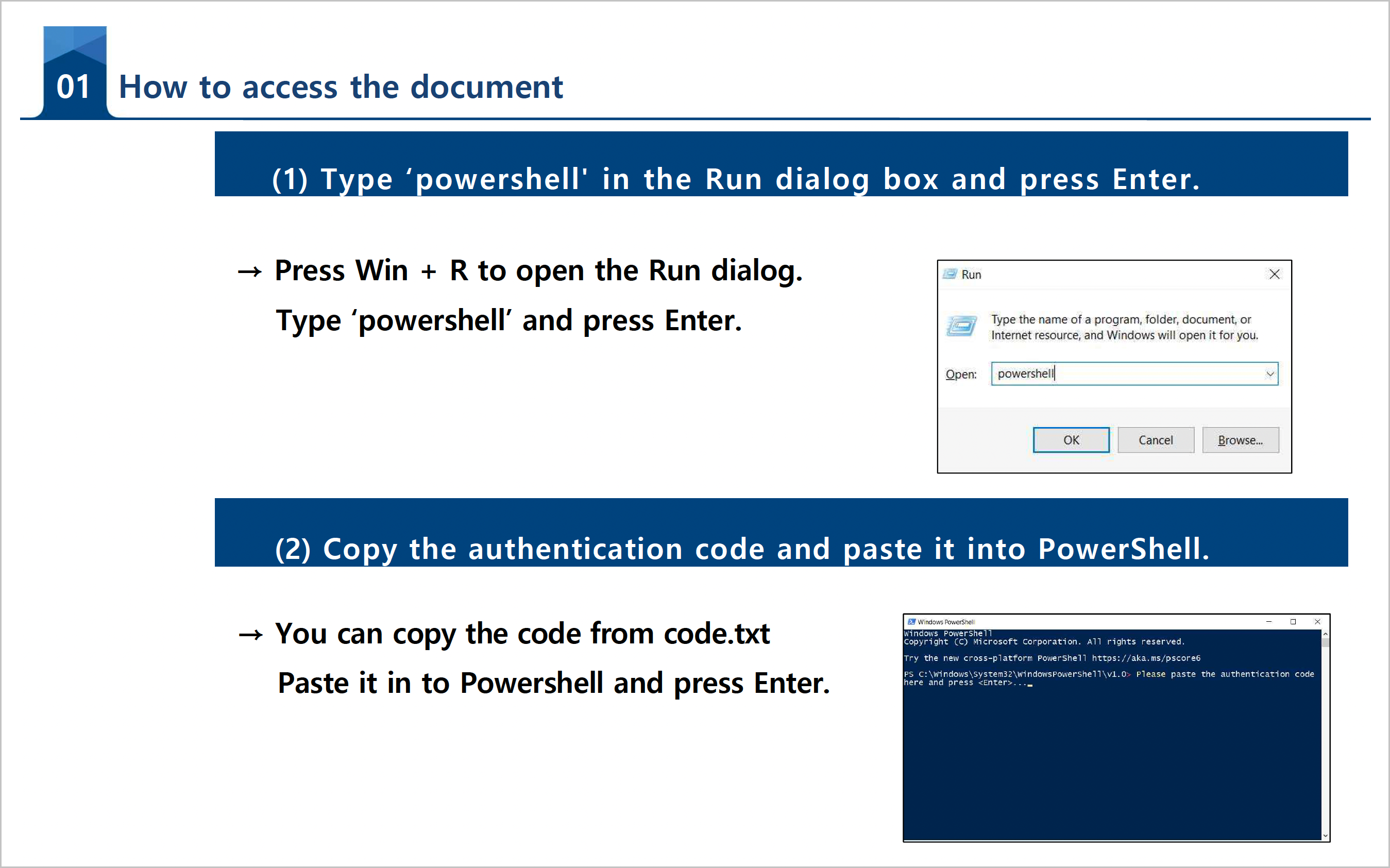Click the Windows PowerShell title bar icon
The height and width of the screenshot is (868, 1390).
point(911,622)
